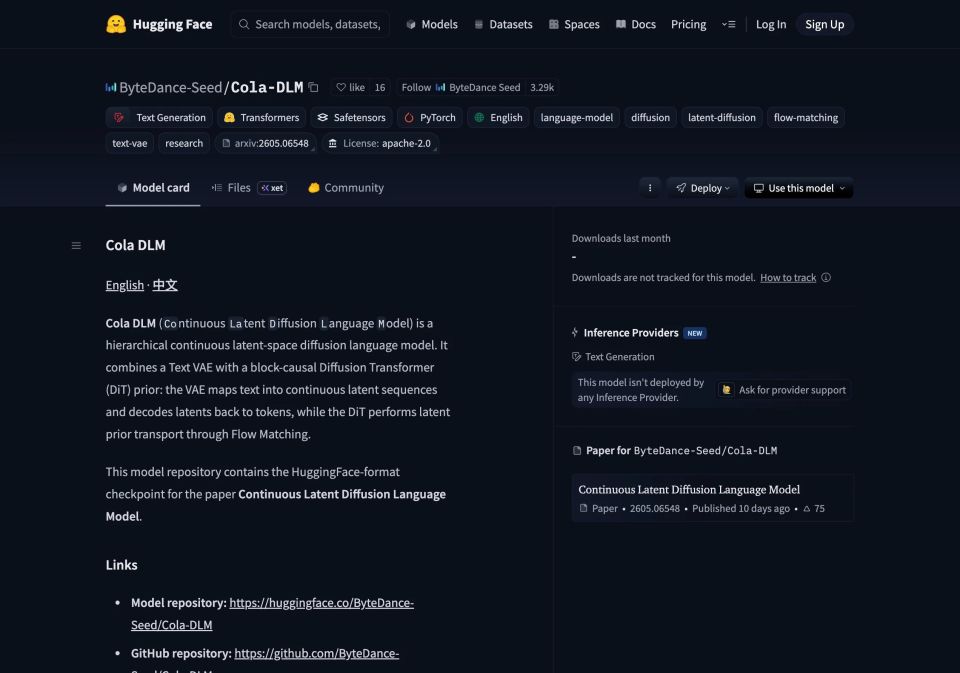Click the like count 16

pos(380,88)
